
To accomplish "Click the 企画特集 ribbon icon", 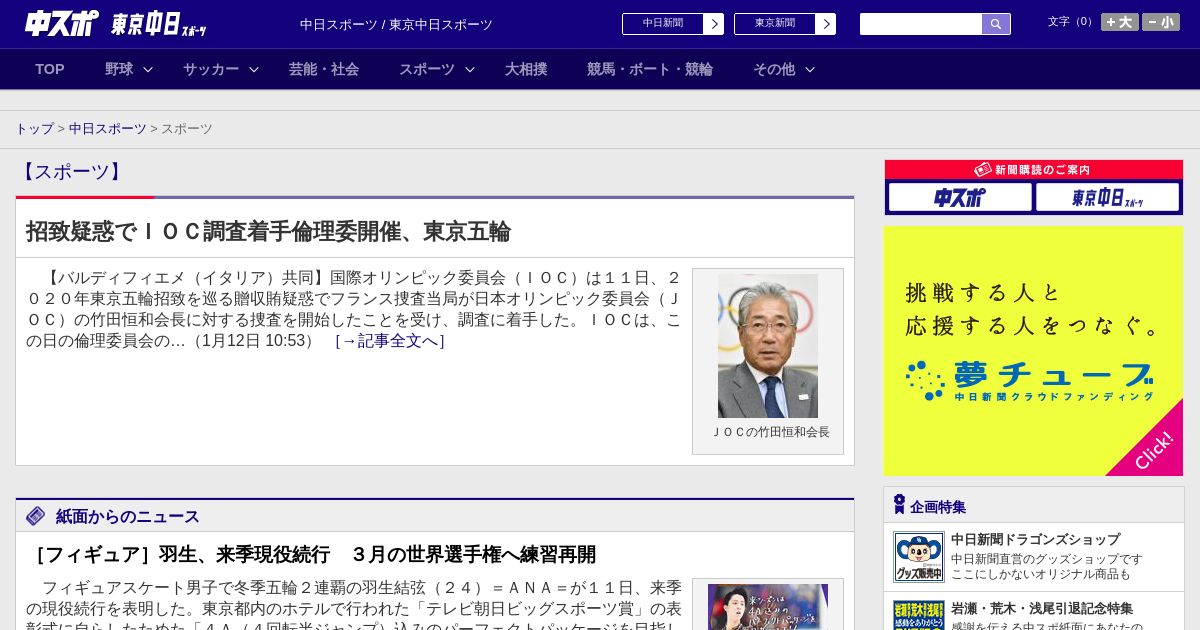I will [x=899, y=504].
